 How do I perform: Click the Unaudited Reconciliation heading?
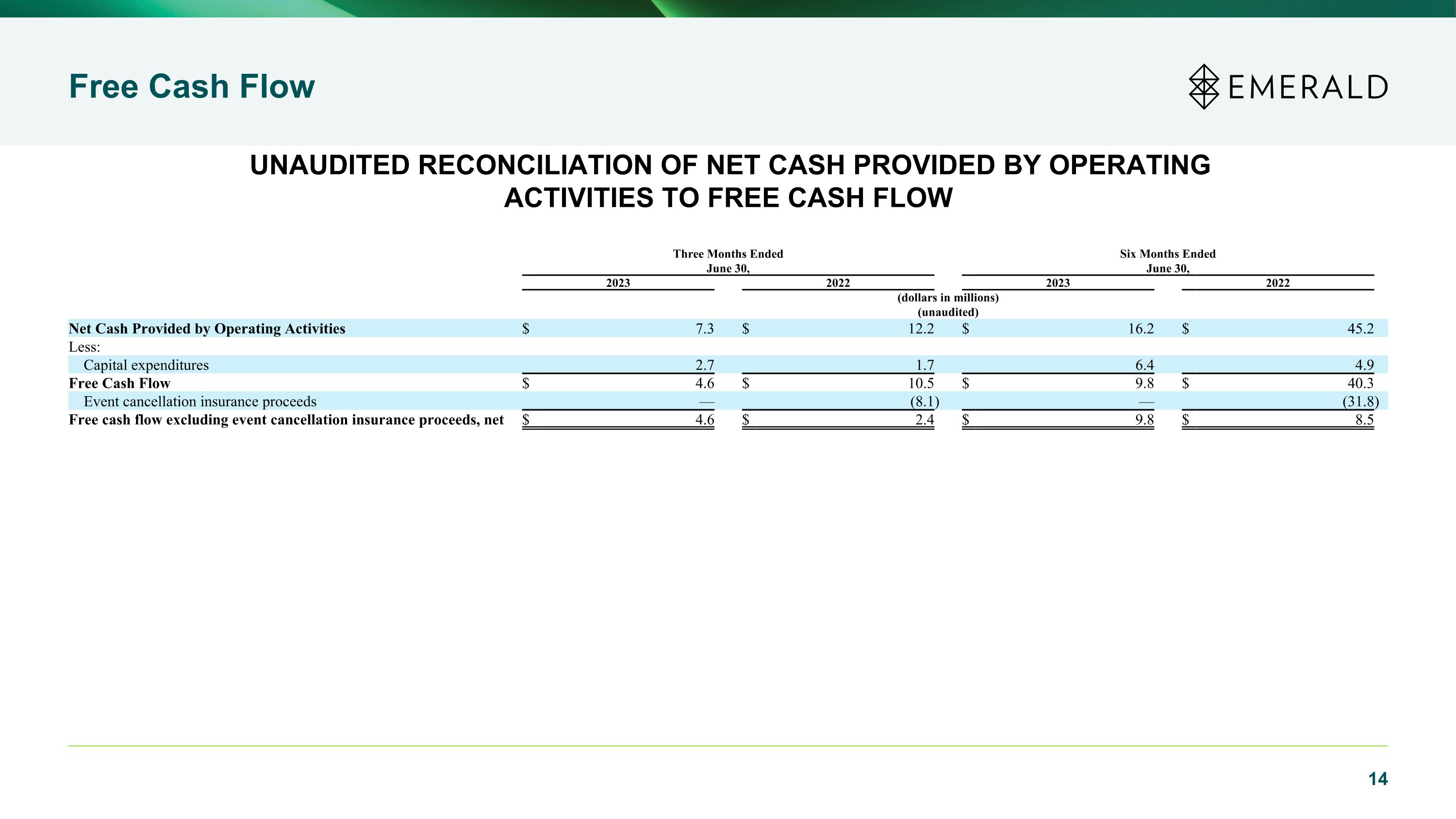click(729, 181)
